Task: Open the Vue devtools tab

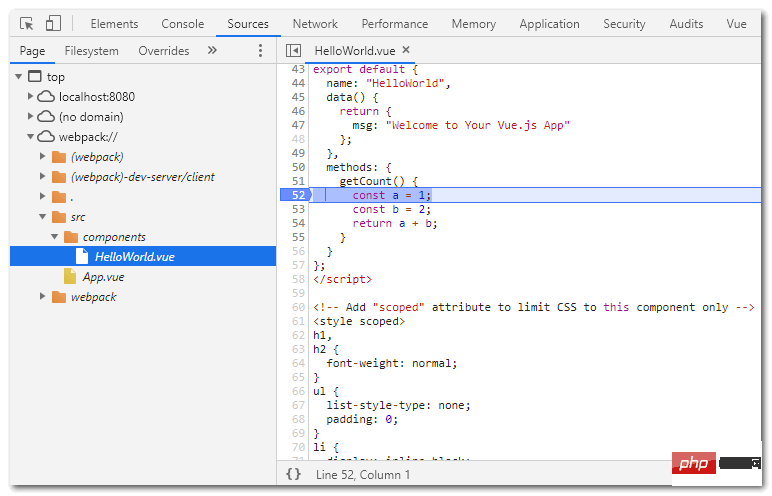Action: click(x=737, y=24)
